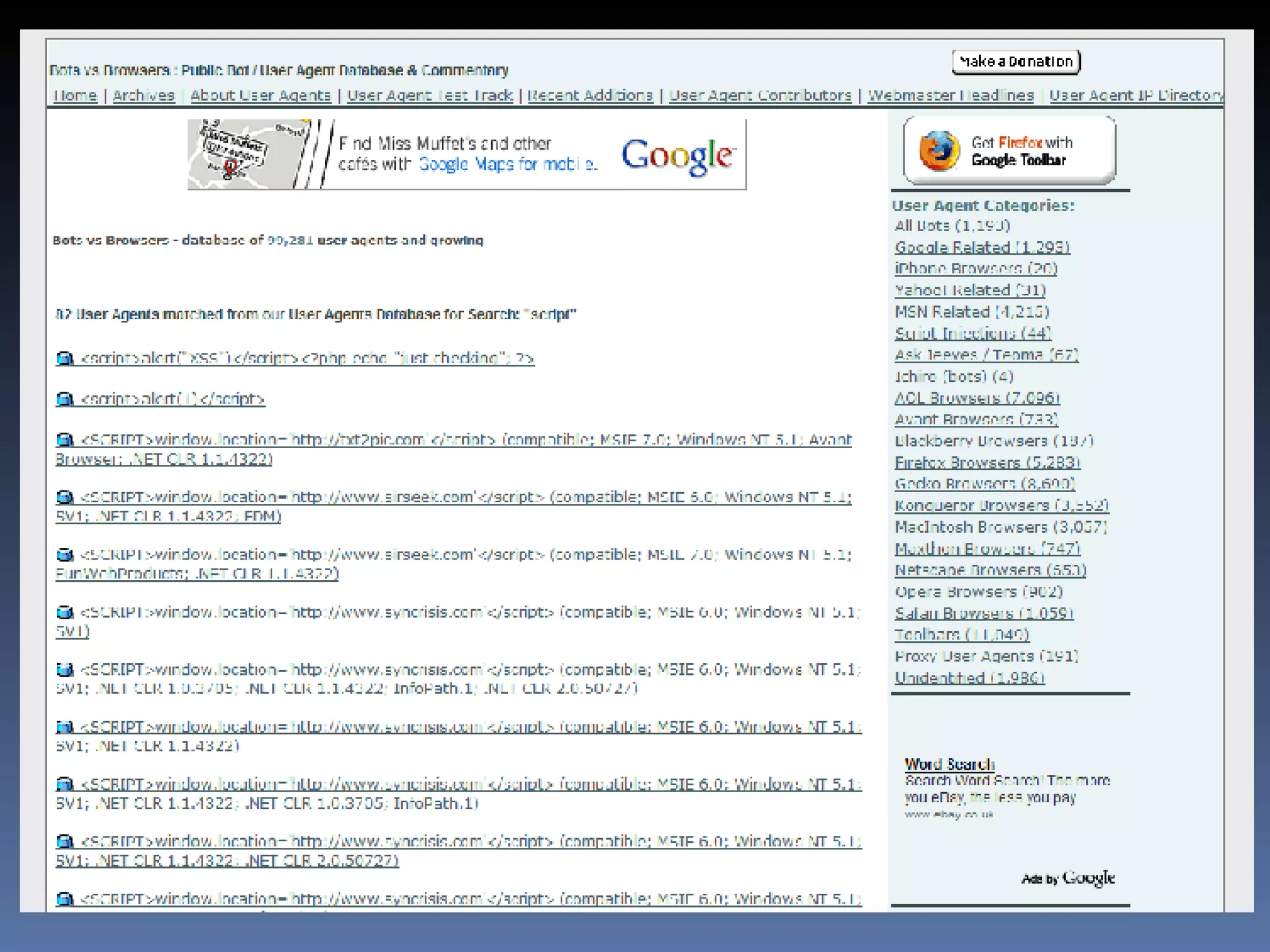
Task: Open the Script Injections (44) category
Action: (972, 333)
